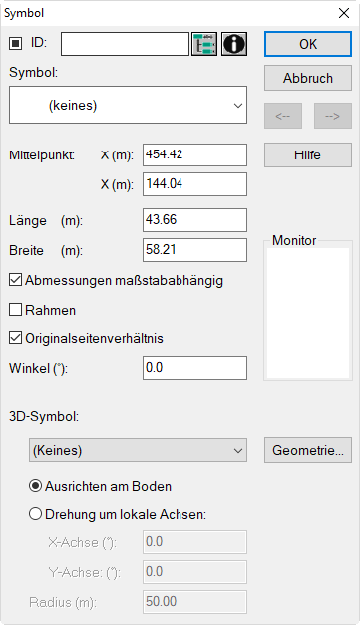This screenshot has width=360, height=625.
Task: Click the Länge (m) input field
Action: (195, 220)
